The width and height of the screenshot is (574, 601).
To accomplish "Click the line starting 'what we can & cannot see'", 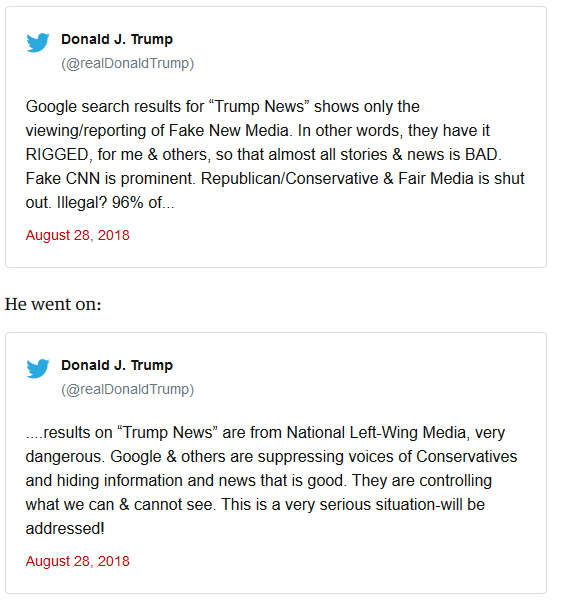I will (x=255, y=505).
